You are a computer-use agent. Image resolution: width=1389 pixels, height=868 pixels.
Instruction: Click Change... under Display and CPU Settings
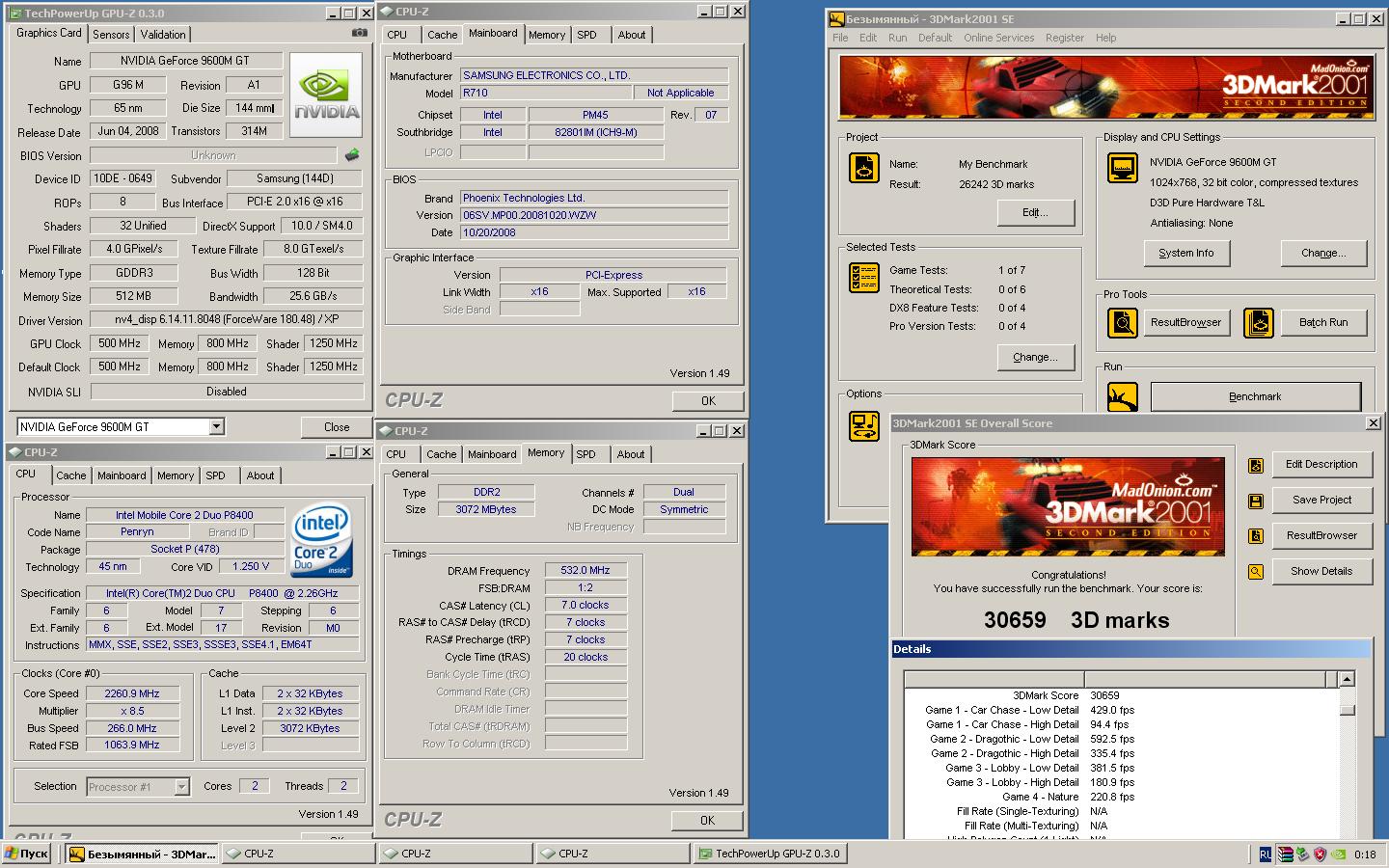1323,253
